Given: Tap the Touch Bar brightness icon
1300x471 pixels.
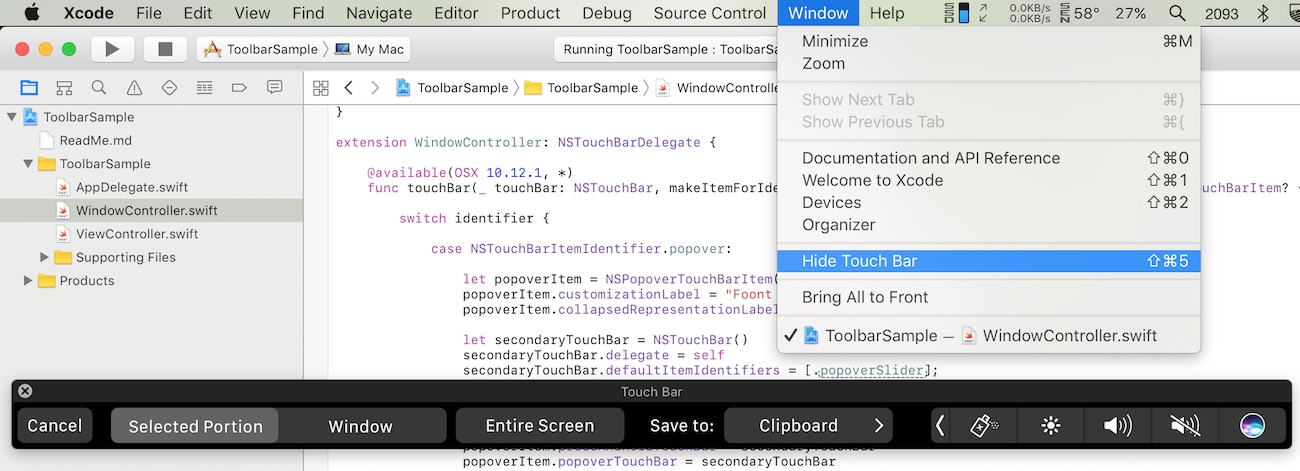Looking at the screenshot, I should pyautogui.click(x=1050, y=426).
